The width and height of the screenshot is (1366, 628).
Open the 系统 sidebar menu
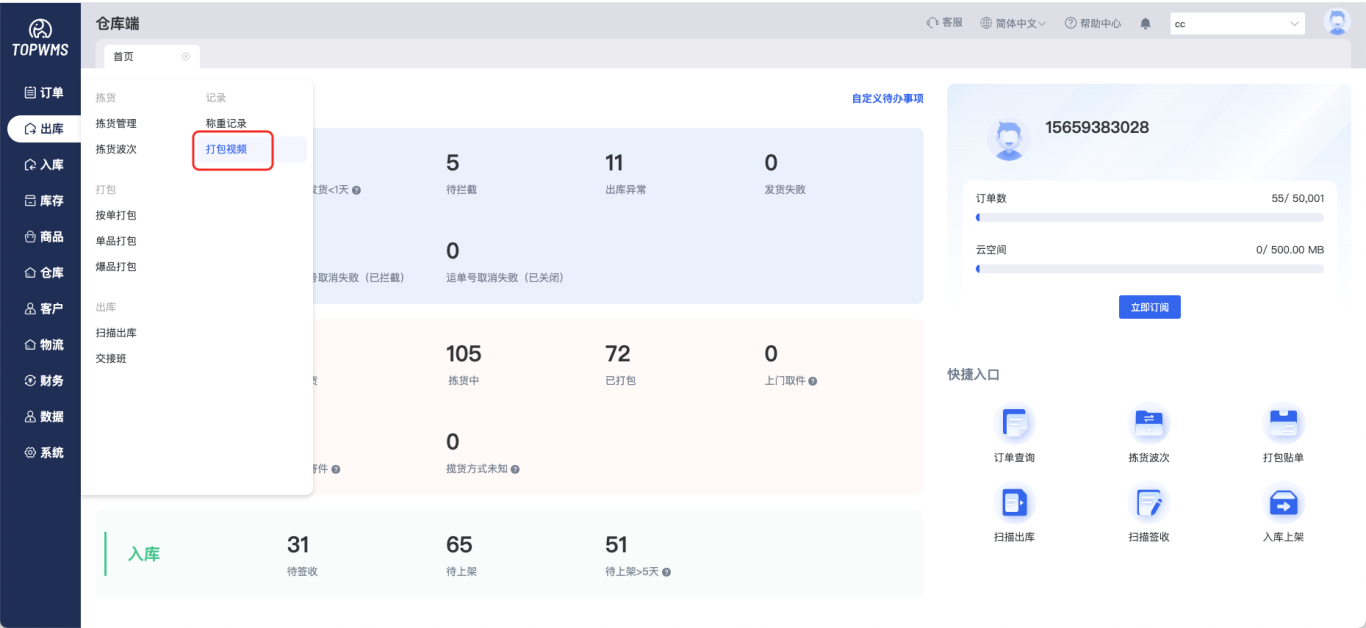coord(44,453)
